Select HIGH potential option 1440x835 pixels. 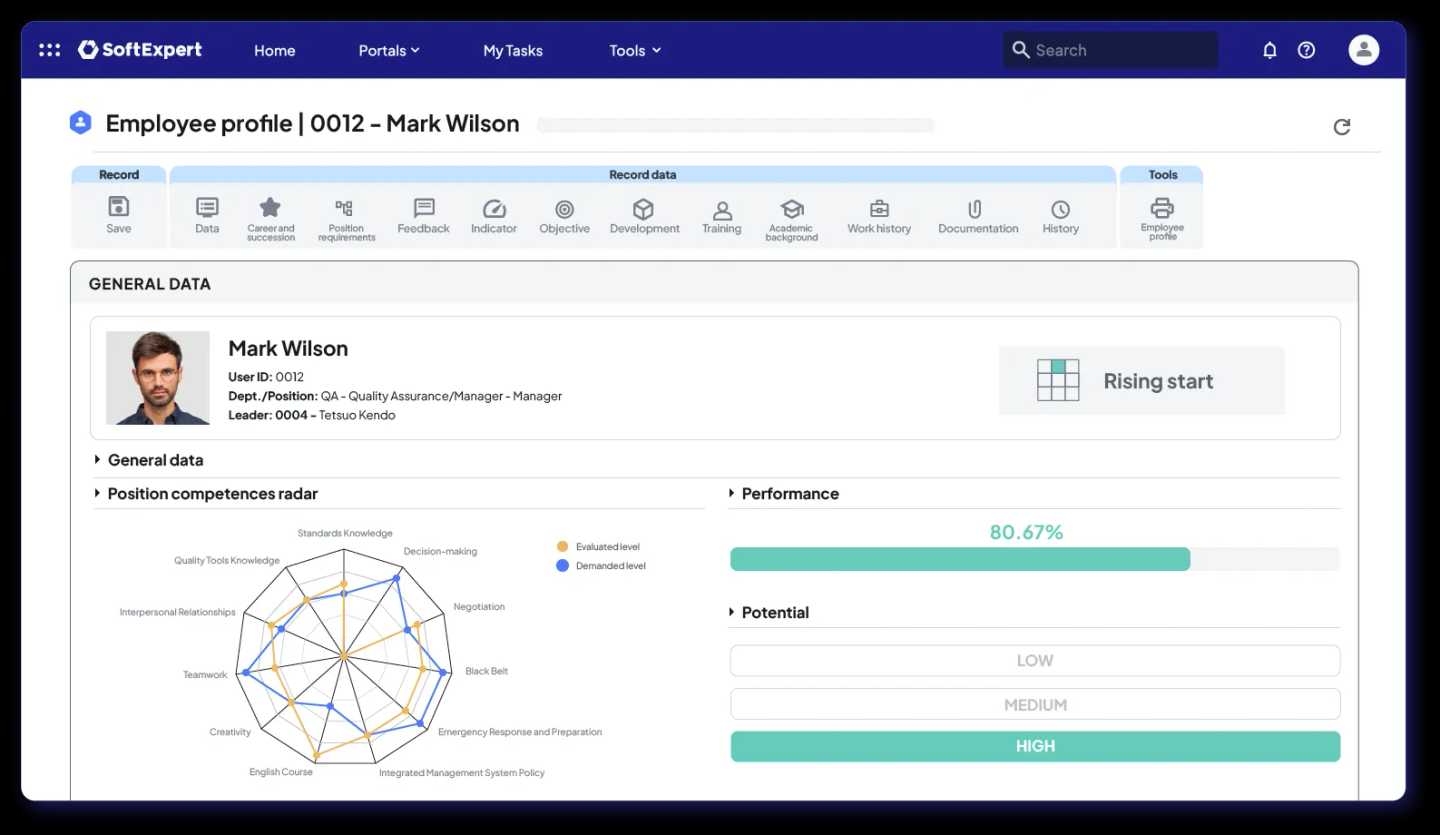(1034, 747)
